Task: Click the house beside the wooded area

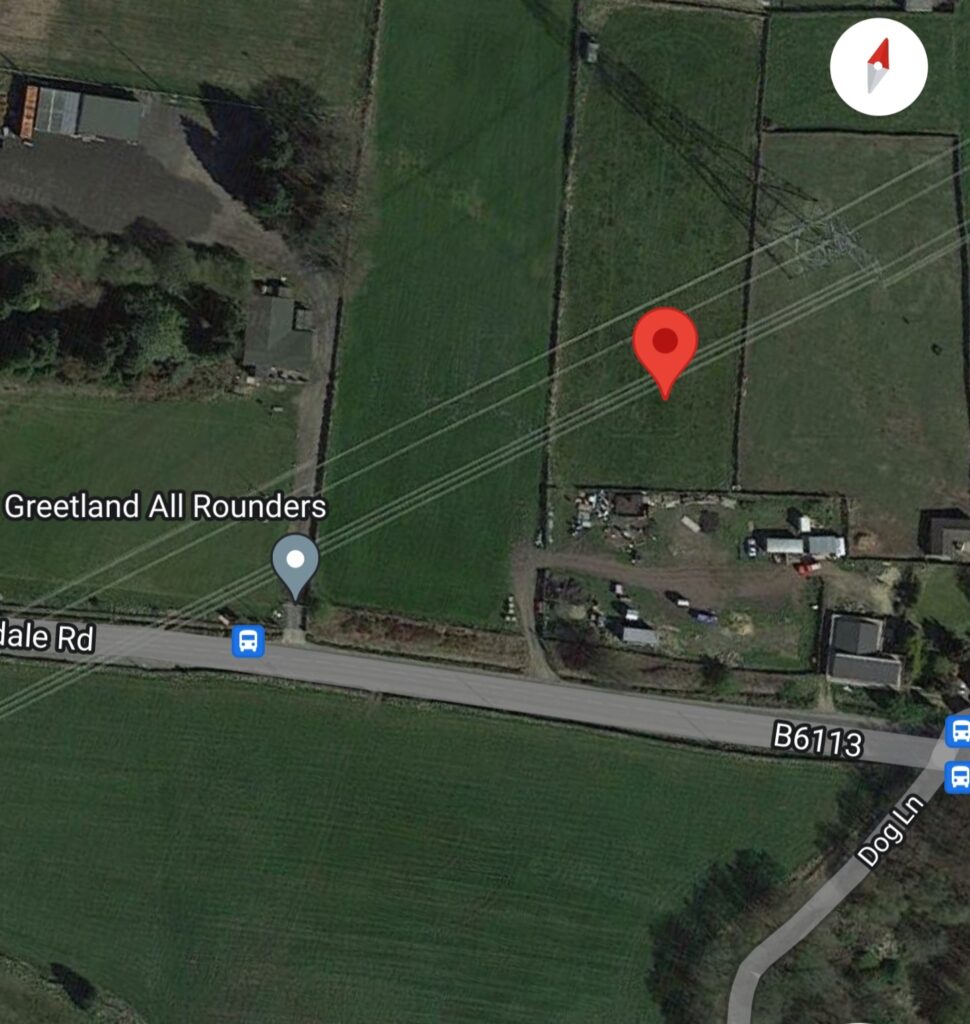Action: pyautogui.click(x=278, y=334)
